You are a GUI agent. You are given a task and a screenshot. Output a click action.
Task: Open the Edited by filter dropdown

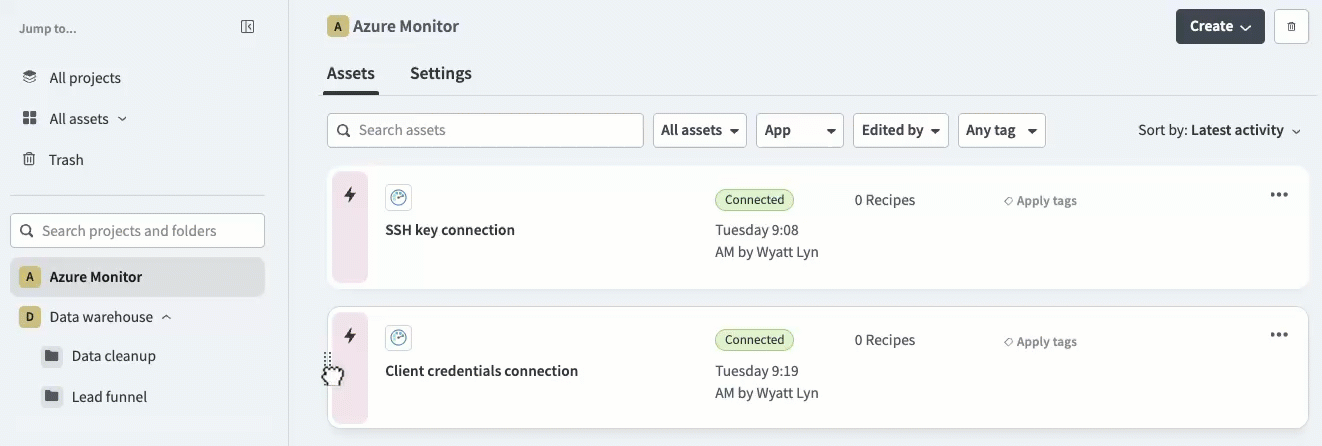(901, 130)
